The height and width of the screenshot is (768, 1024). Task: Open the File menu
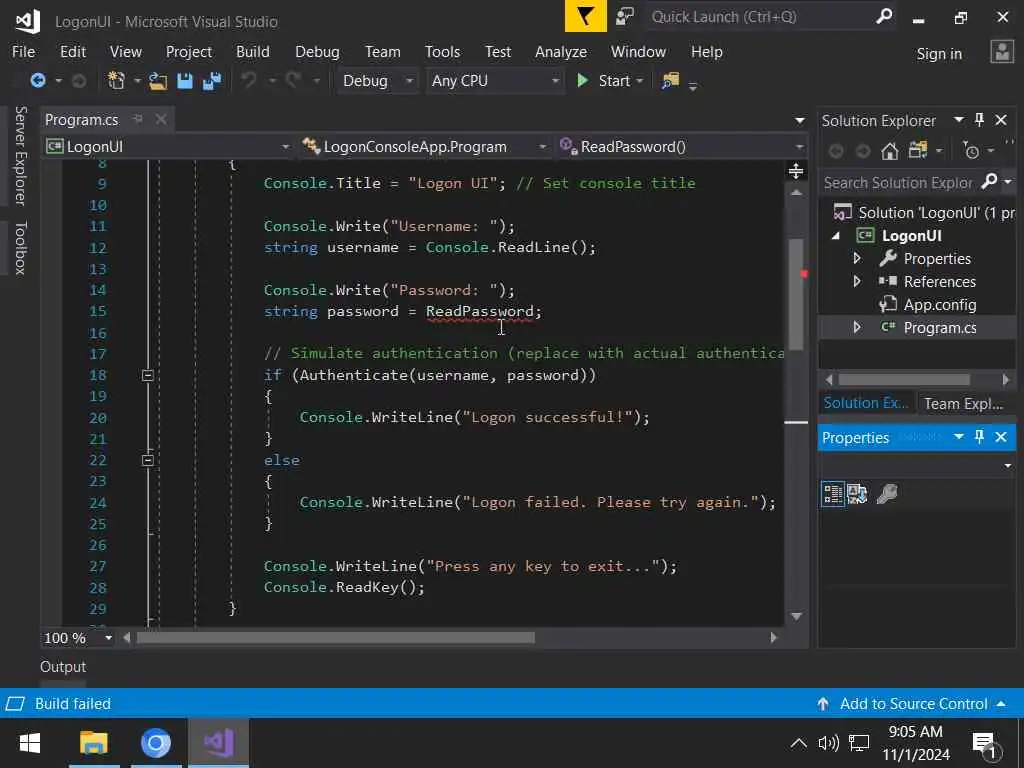coord(24,52)
